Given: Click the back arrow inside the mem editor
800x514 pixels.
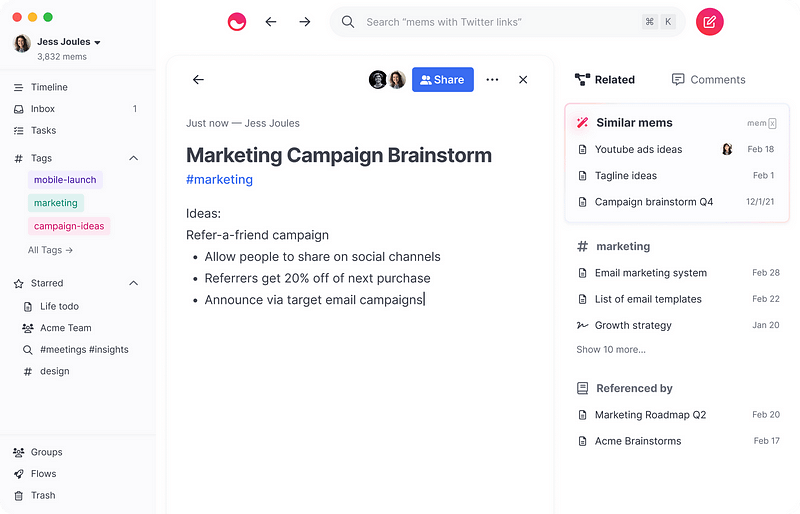Looking at the screenshot, I should pyautogui.click(x=198, y=80).
